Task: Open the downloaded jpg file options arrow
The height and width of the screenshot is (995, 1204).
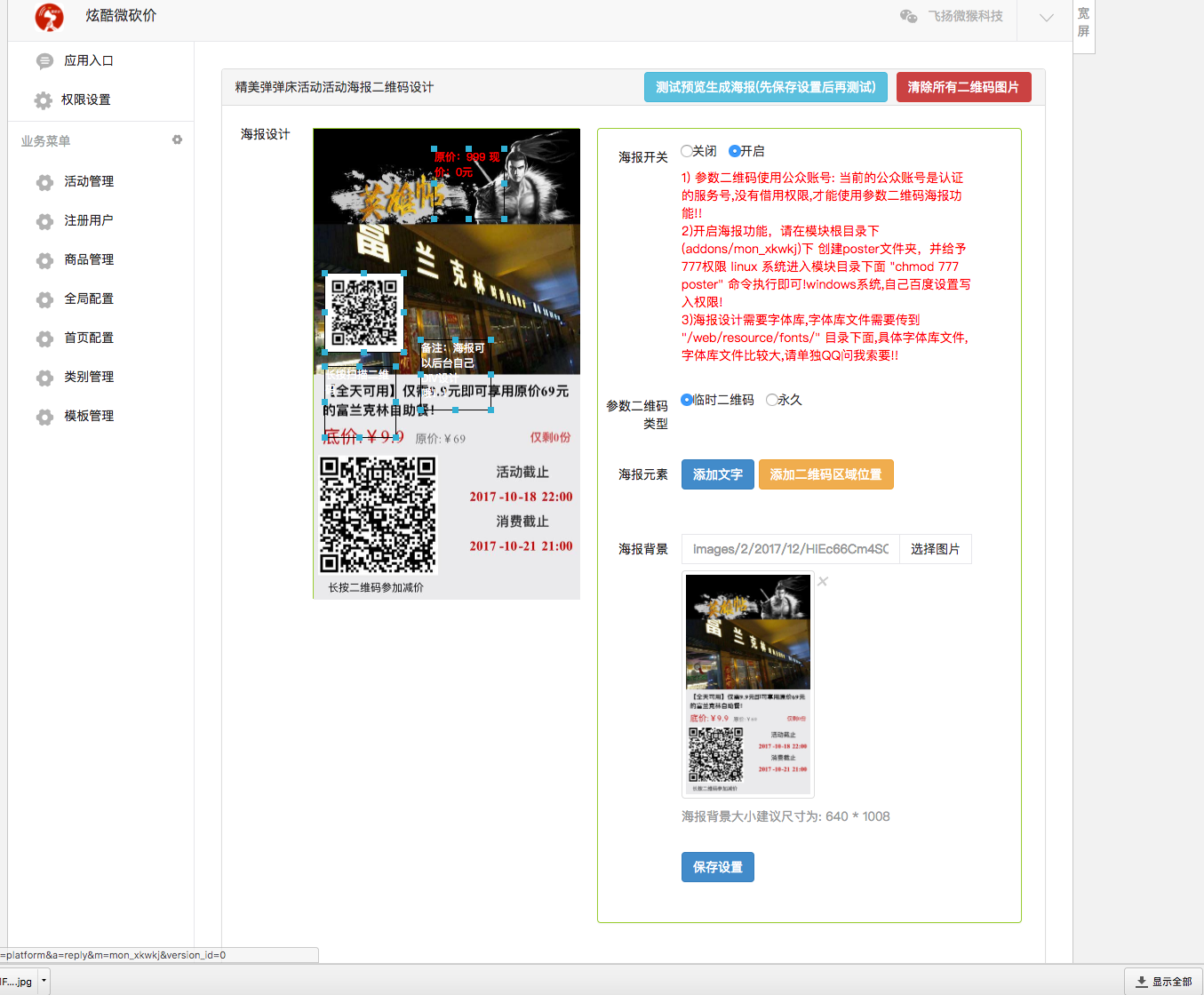Action: 44,981
